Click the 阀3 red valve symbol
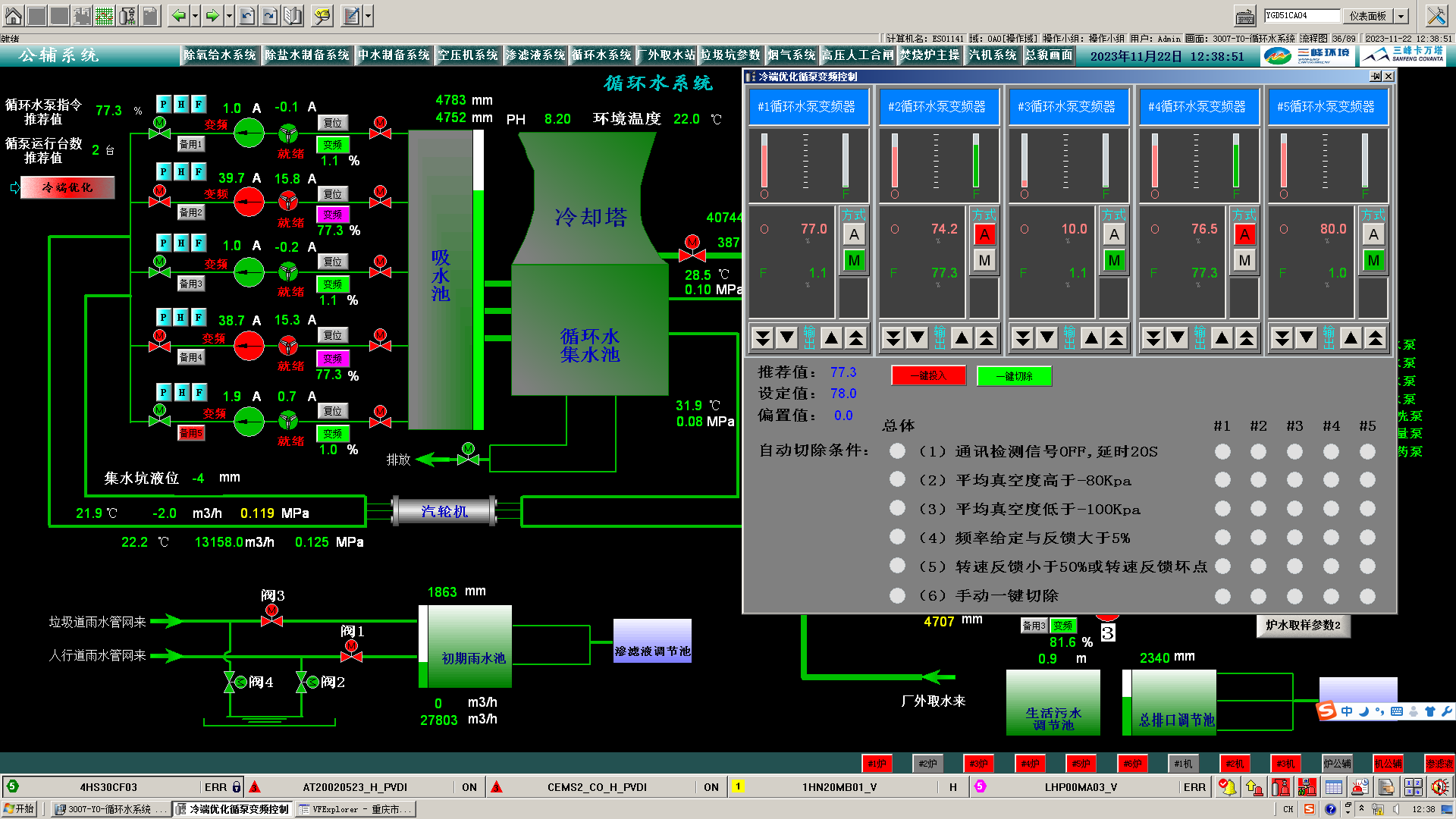 click(271, 617)
